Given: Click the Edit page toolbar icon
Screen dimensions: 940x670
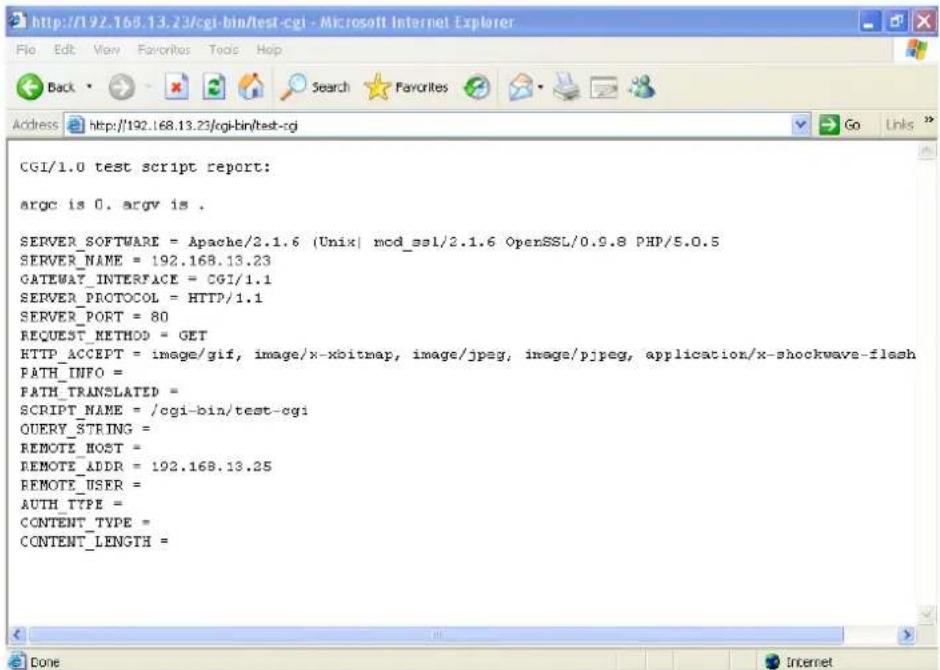Looking at the screenshot, I should point(604,88).
